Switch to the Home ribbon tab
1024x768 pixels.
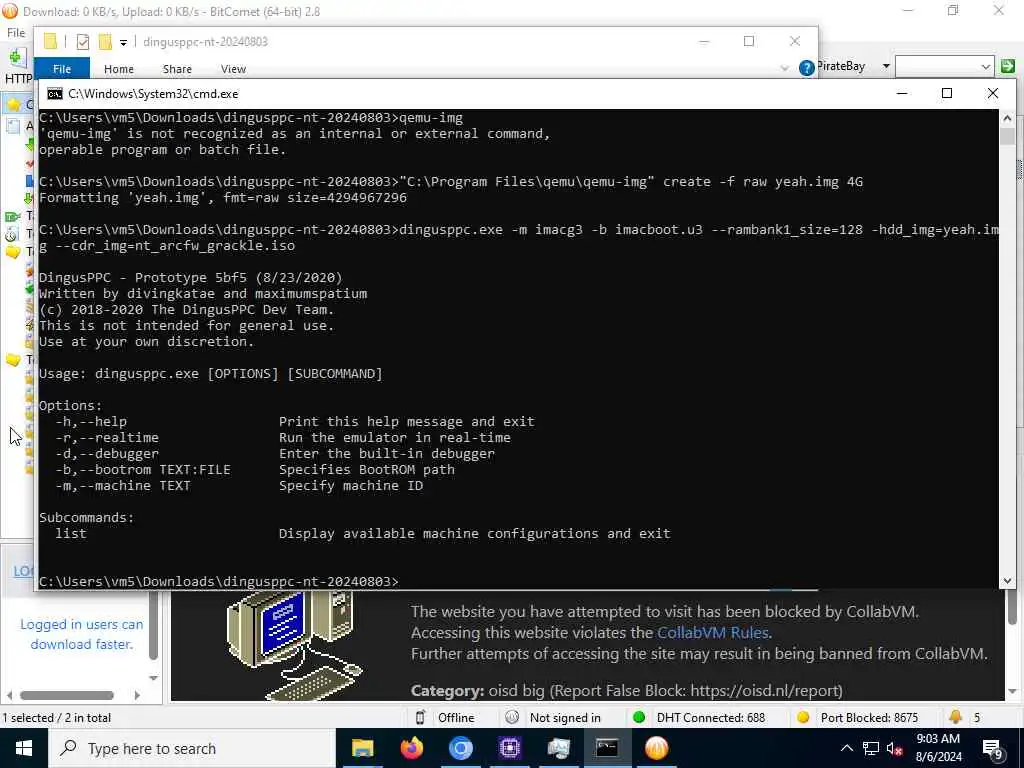[x=119, y=69]
